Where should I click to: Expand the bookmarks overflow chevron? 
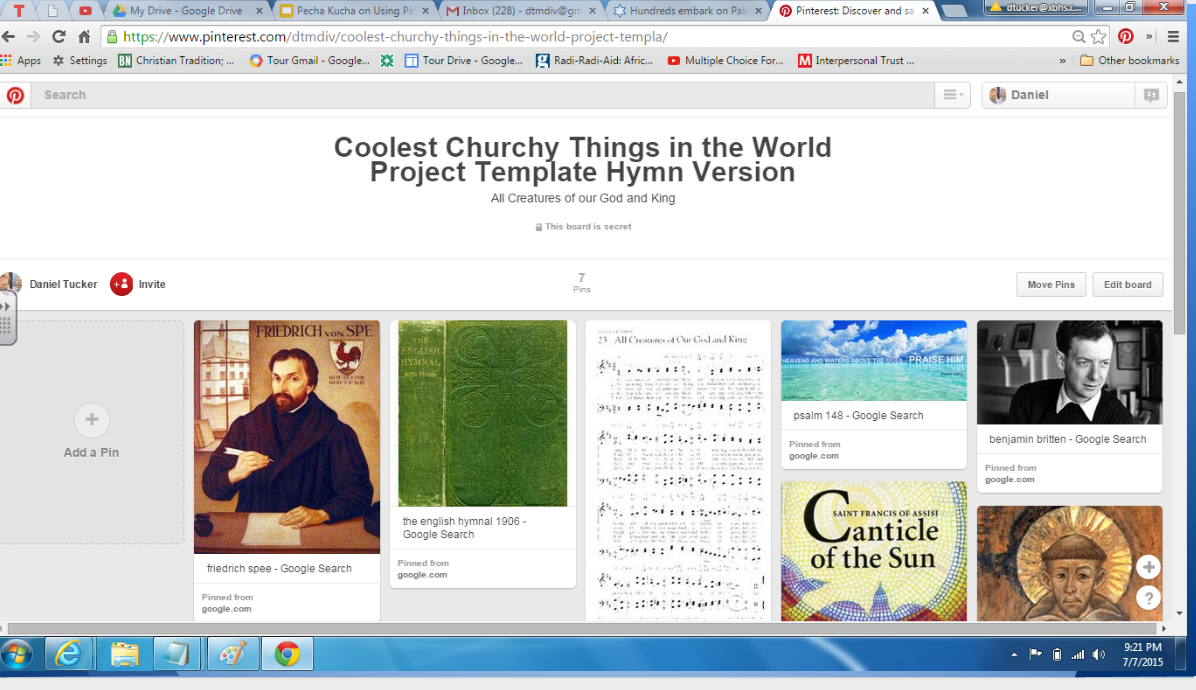pyautogui.click(x=1063, y=60)
